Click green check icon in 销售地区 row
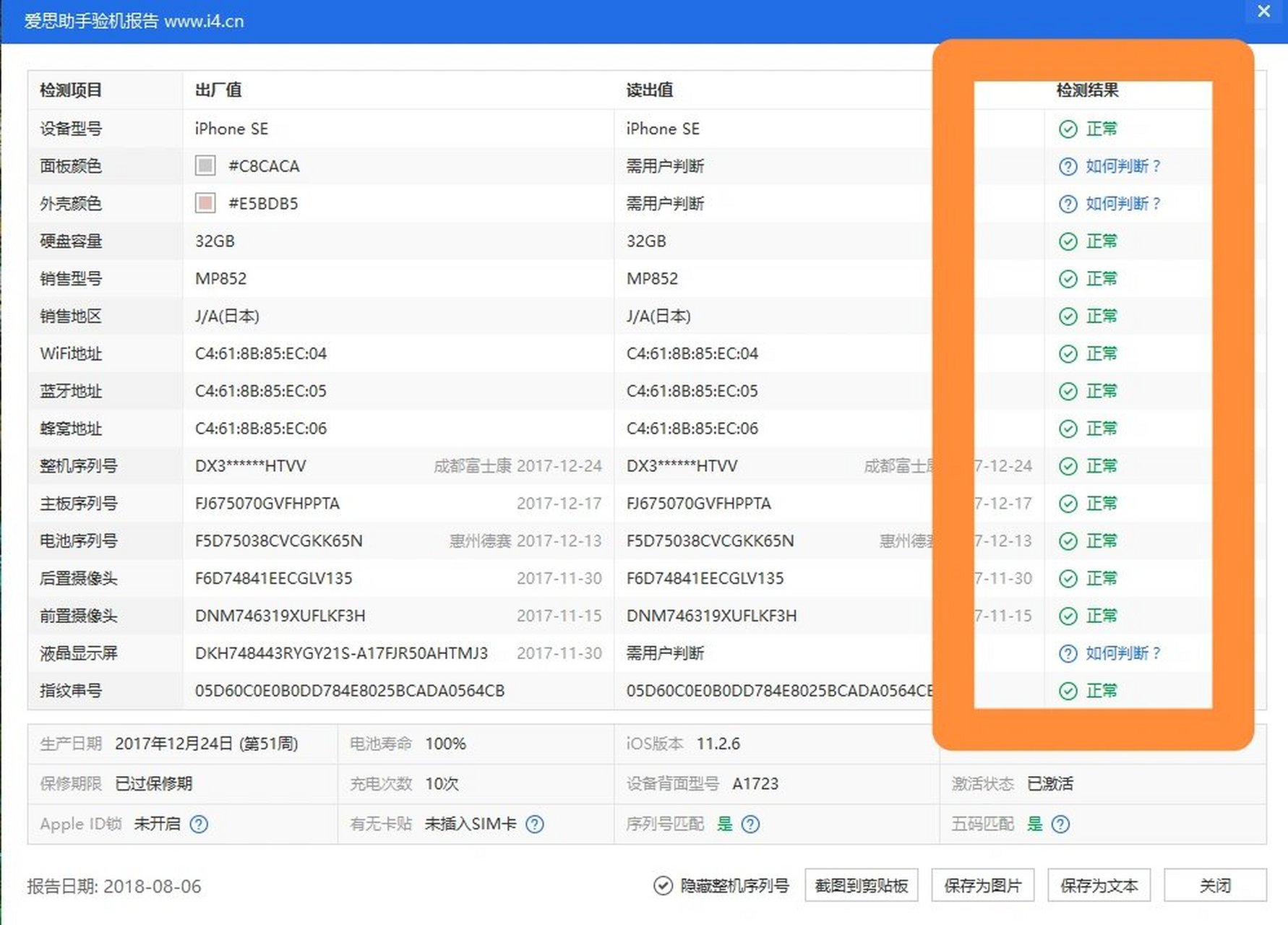The height and width of the screenshot is (925, 1288). point(1068,317)
